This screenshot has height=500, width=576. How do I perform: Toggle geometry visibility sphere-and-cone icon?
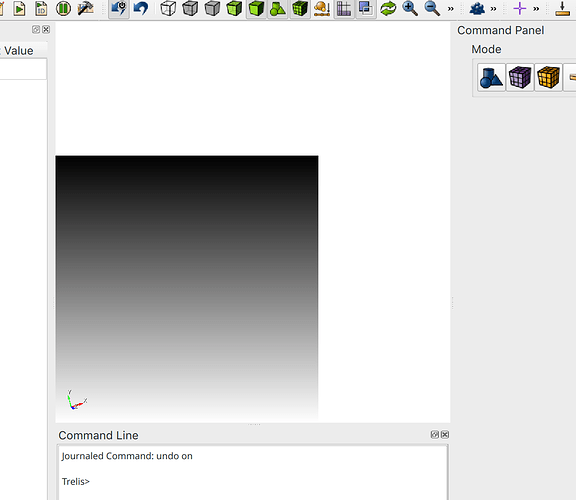point(278,8)
